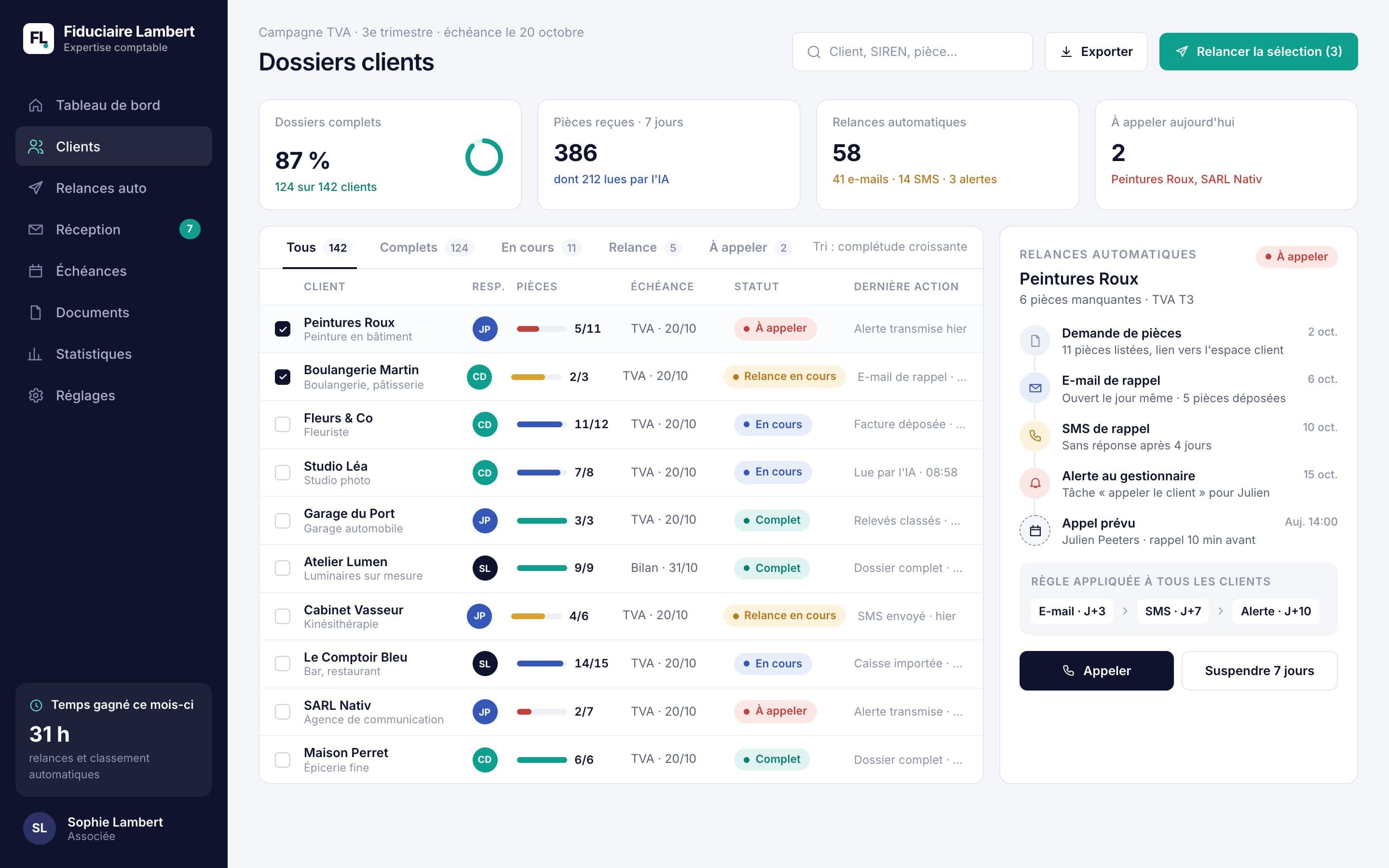The width and height of the screenshot is (1389, 868).
Task: Check the Atelier Lumen checkbox
Action: tap(283, 568)
